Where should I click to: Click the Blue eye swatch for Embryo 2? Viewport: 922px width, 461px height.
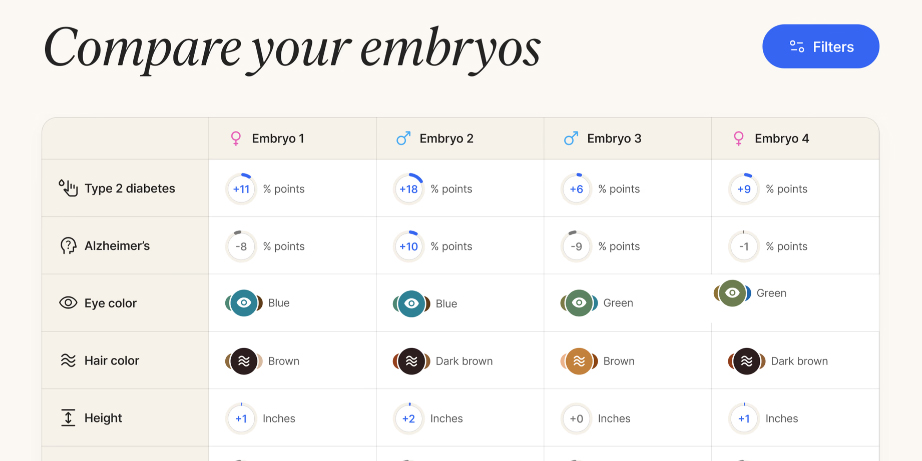click(412, 303)
